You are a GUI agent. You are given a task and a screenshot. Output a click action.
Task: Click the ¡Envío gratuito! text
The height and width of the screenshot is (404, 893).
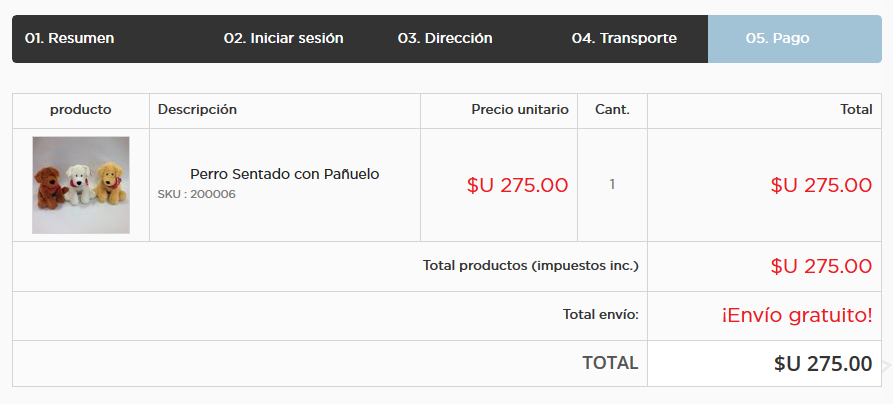coord(797,316)
